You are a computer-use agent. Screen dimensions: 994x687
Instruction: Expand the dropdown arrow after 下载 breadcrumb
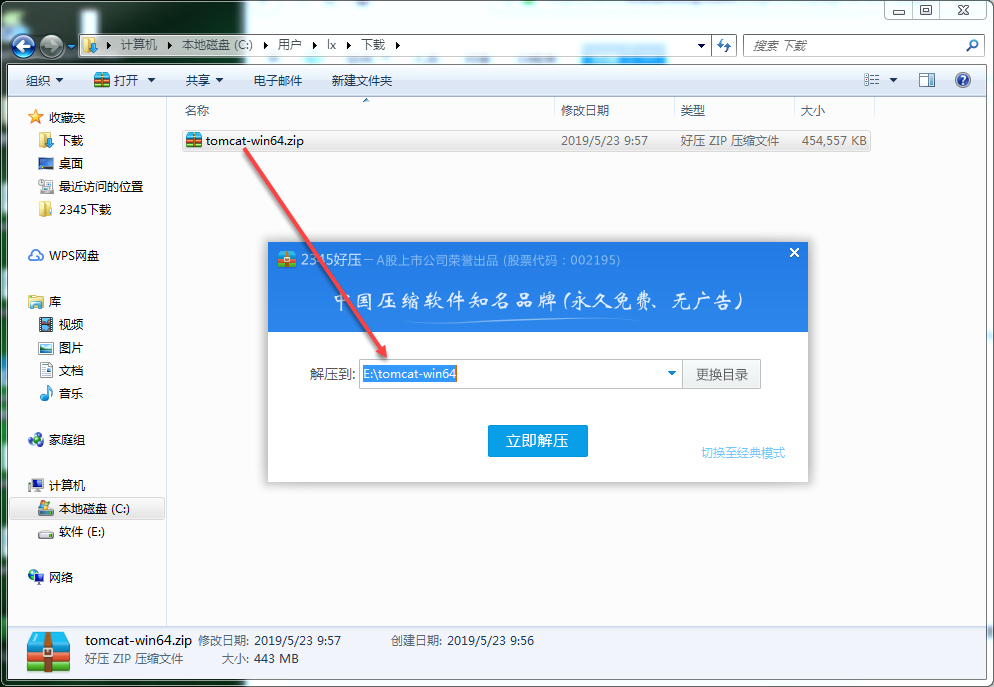click(x=398, y=45)
